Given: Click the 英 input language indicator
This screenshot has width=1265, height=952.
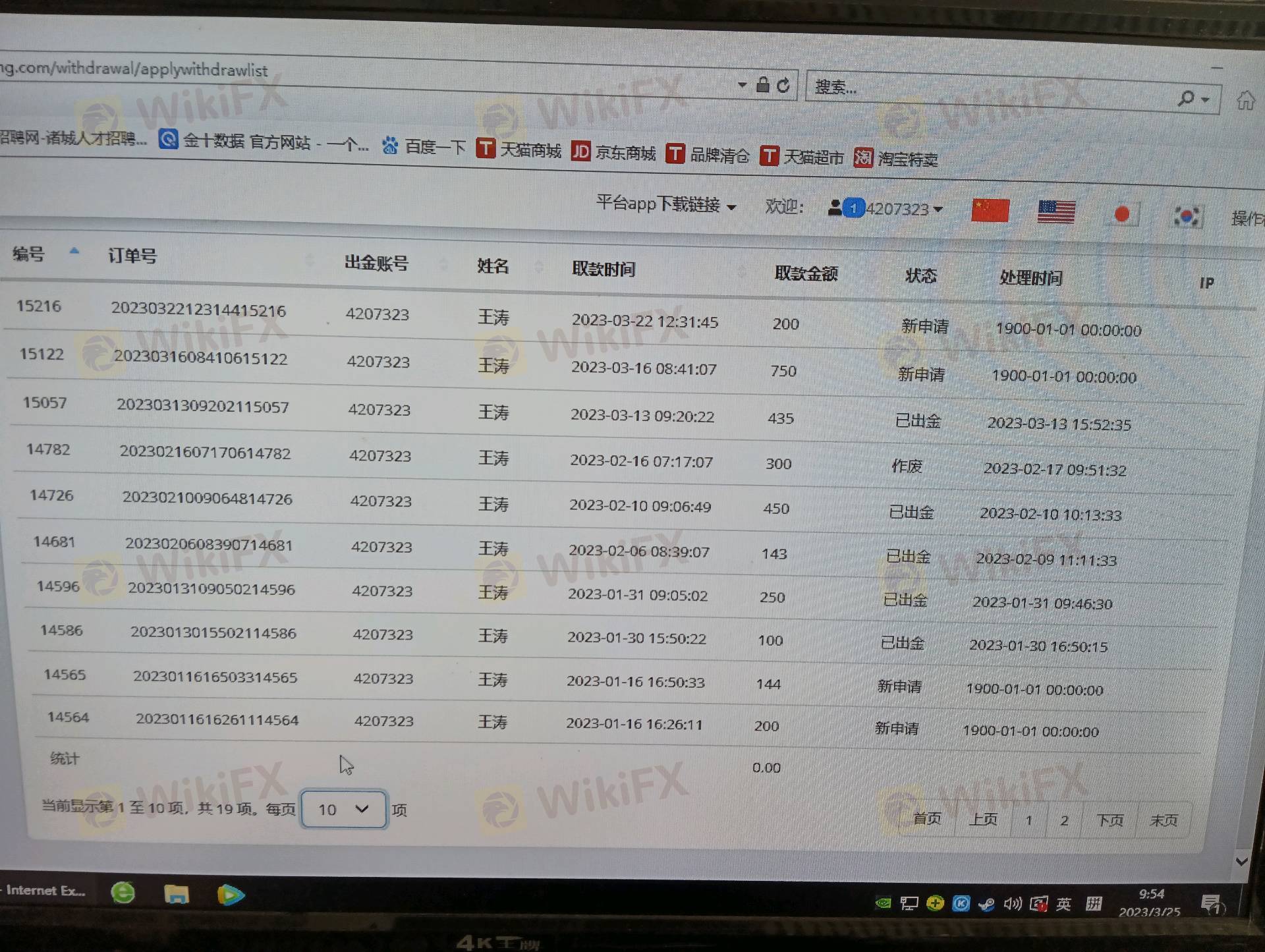Looking at the screenshot, I should pyautogui.click(x=1063, y=904).
